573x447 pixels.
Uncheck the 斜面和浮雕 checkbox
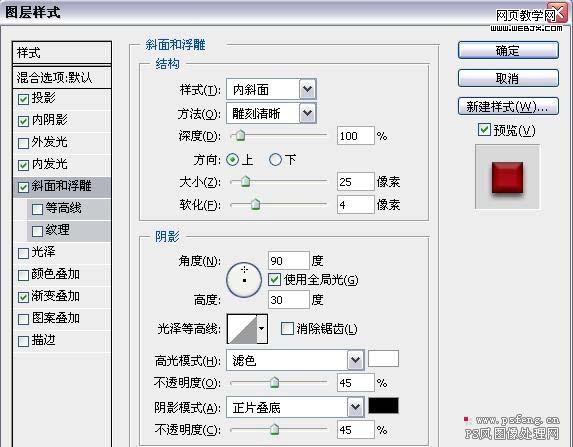(x=23, y=187)
